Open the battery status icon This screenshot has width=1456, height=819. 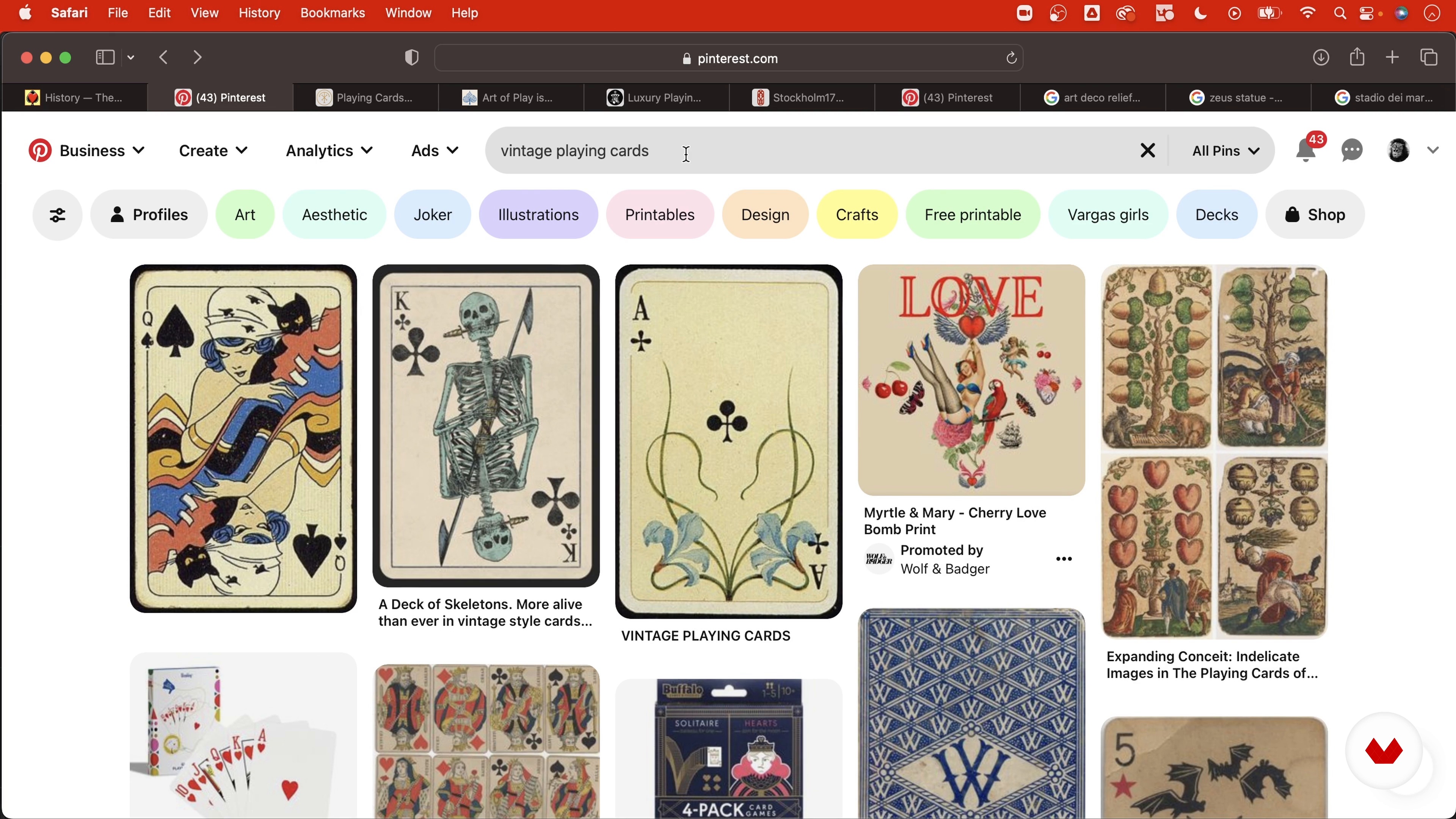point(1269,14)
